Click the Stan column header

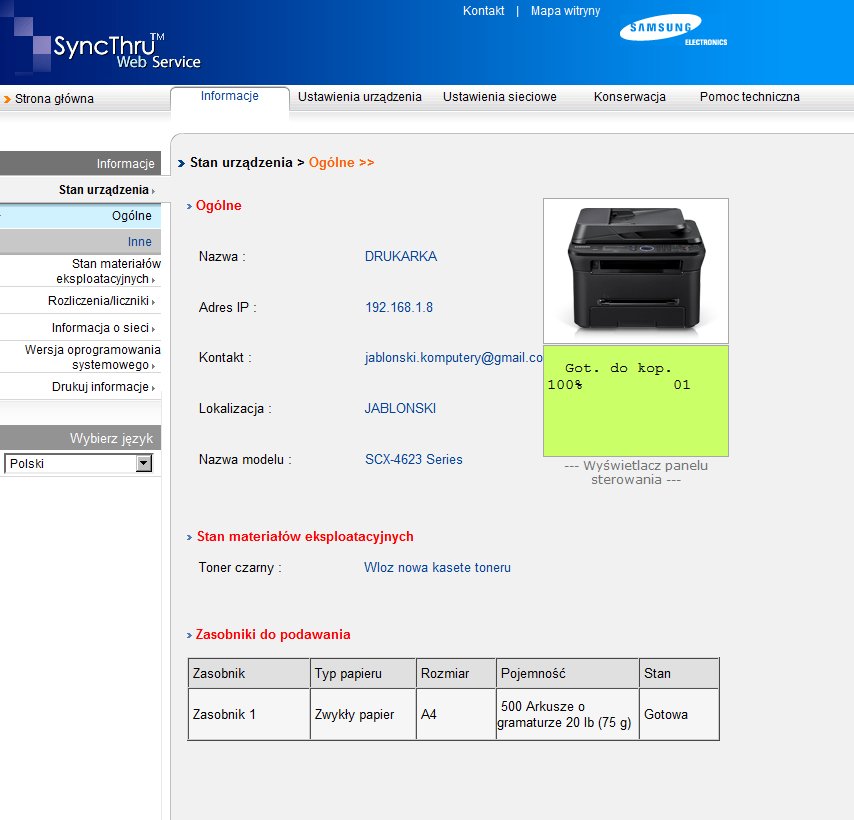pos(679,674)
